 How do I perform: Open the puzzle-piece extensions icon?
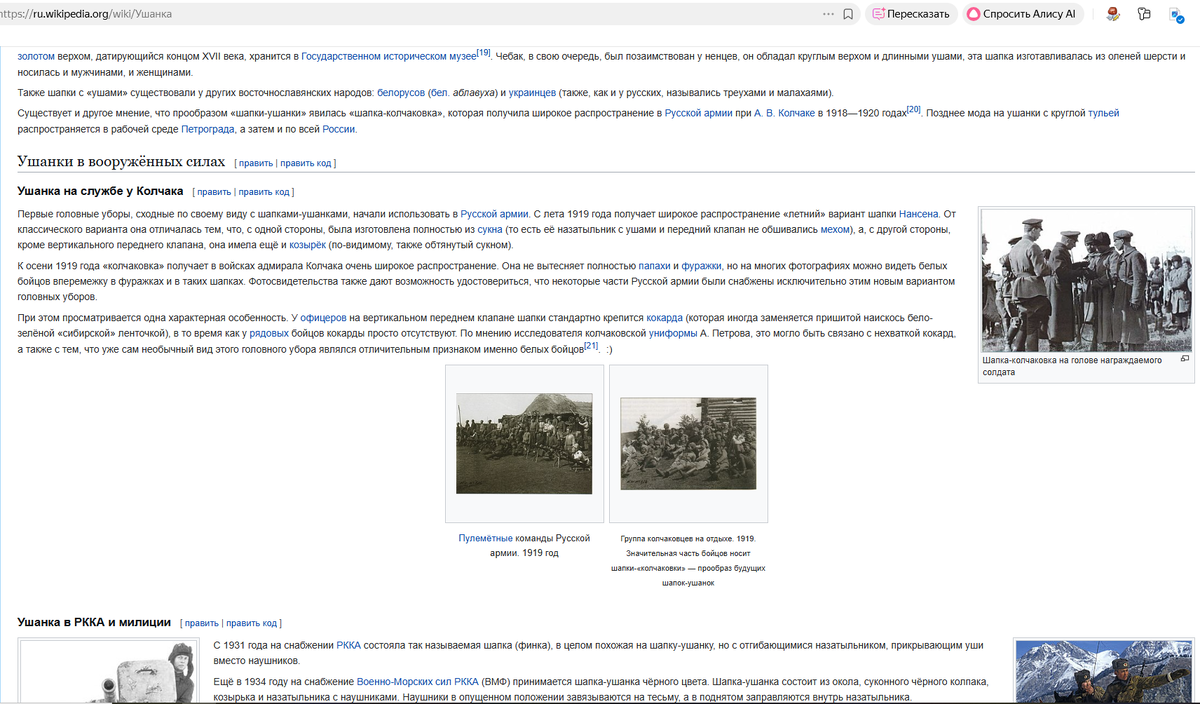(1144, 14)
